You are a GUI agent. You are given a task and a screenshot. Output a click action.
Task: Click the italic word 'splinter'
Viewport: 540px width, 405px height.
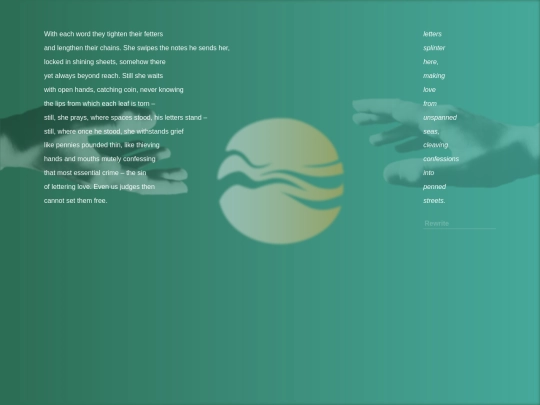[x=434, y=48]
